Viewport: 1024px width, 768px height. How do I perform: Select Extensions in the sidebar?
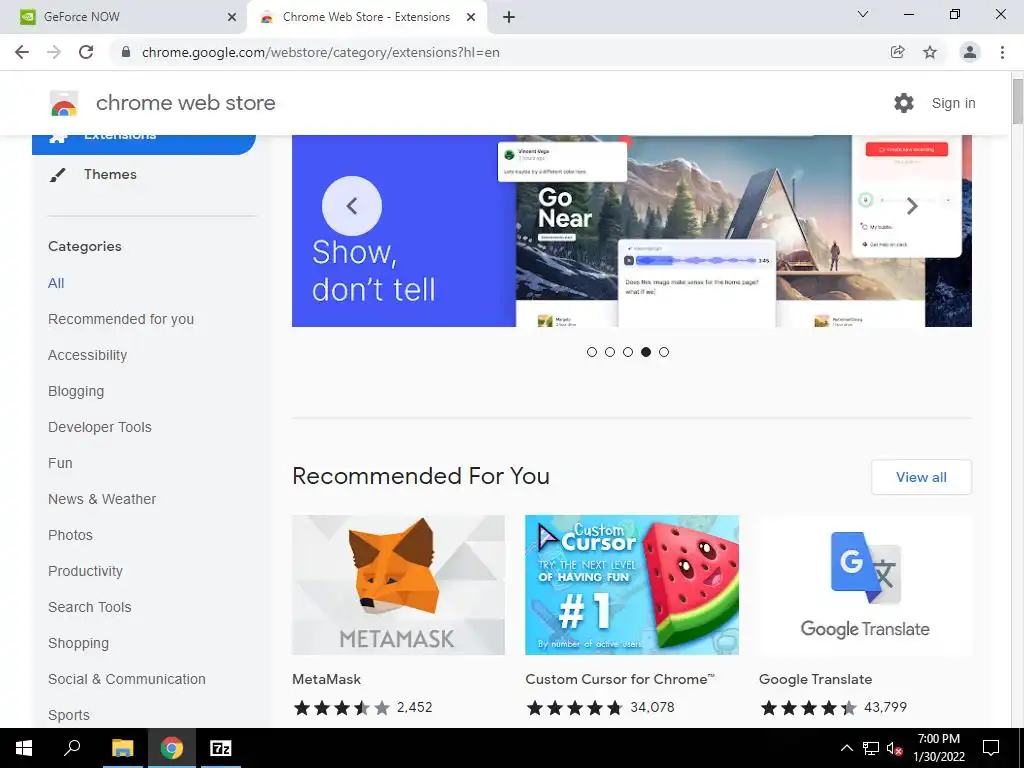click(144, 144)
